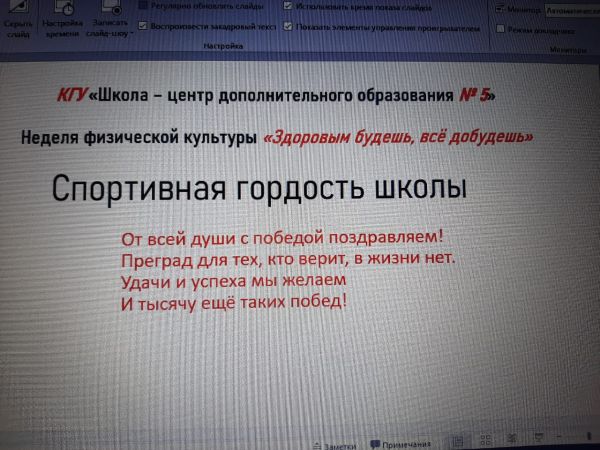The image size is (600, 450).
Task: Uncheck Использовать время показа слайдов
Action: coord(288,6)
